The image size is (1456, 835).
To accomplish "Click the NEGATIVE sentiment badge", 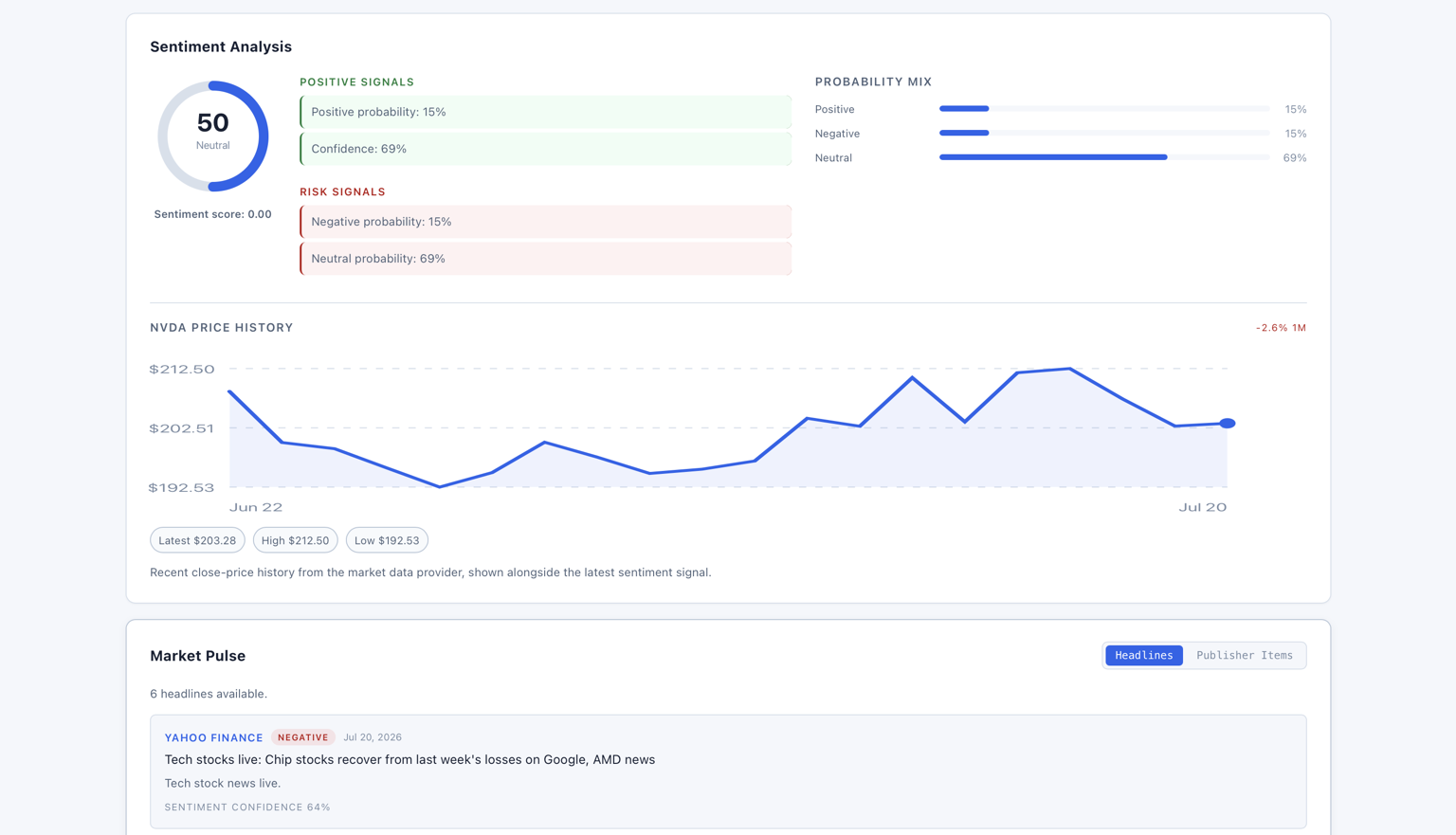I will tap(303, 737).
